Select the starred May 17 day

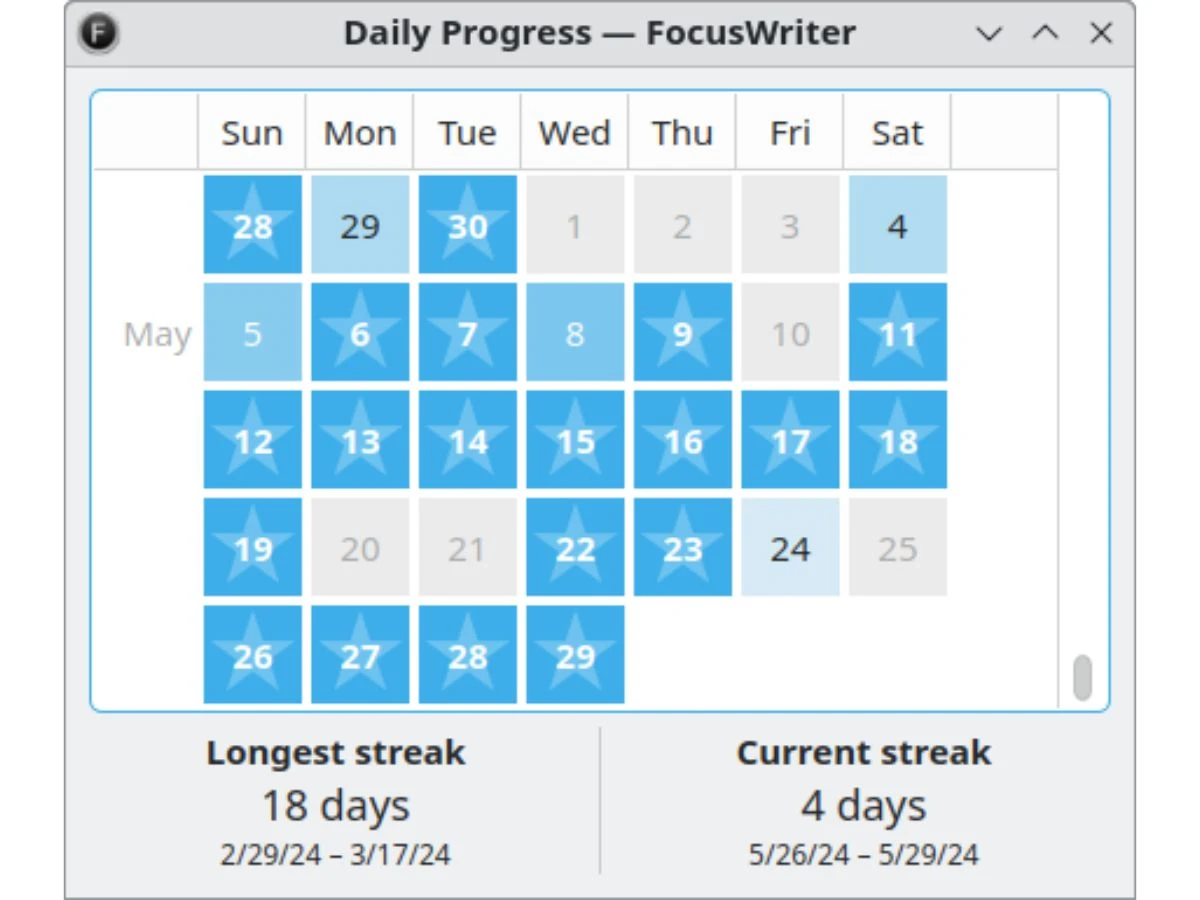(x=790, y=440)
